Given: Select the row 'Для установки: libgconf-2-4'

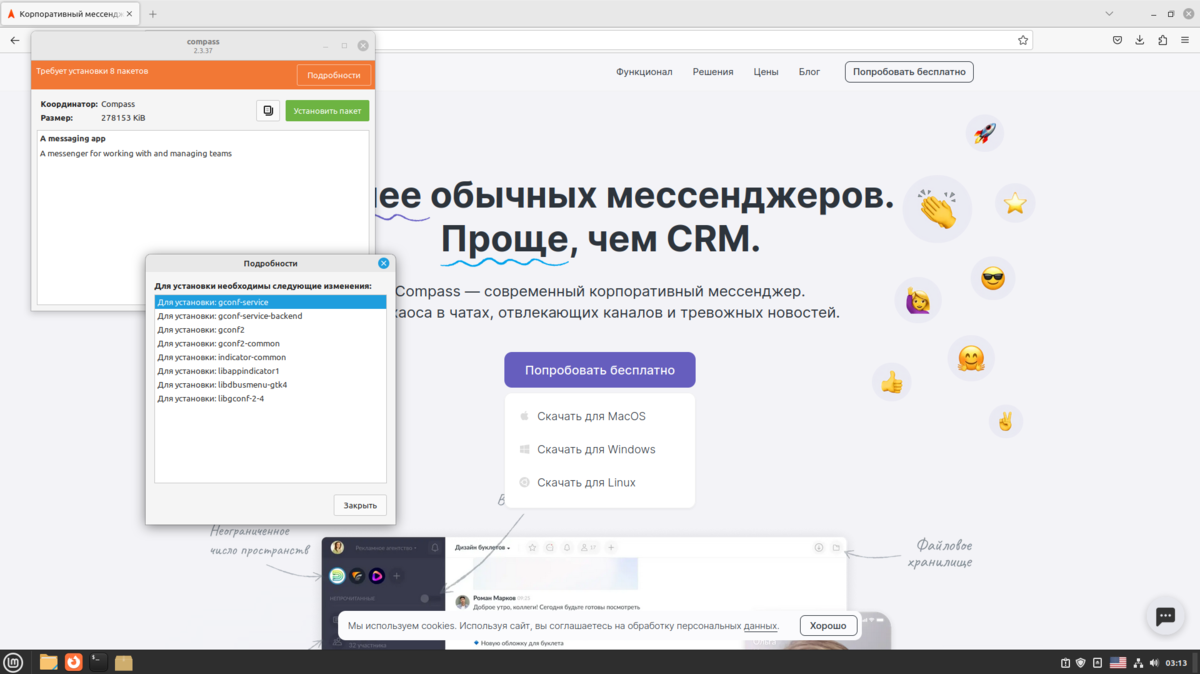Looking at the screenshot, I should pos(270,399).
